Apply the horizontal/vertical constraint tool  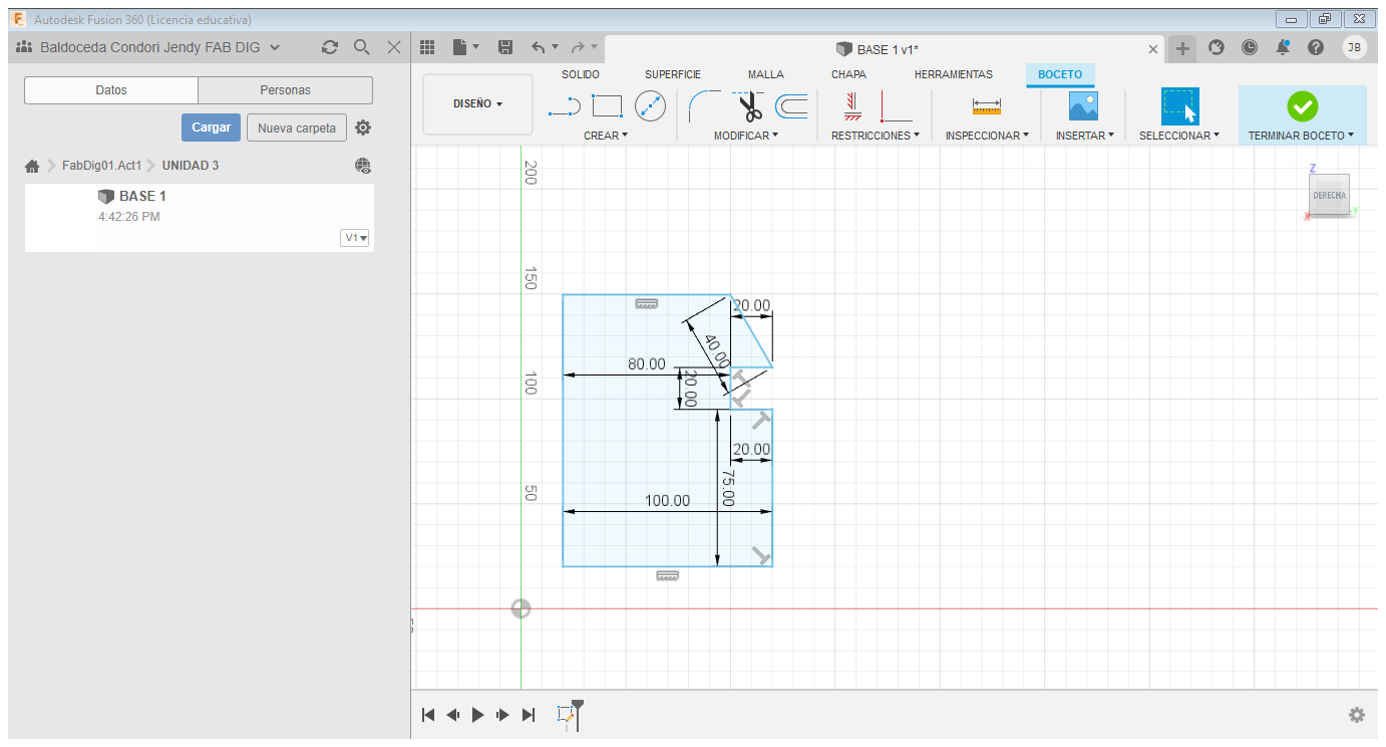coord(852,106)
